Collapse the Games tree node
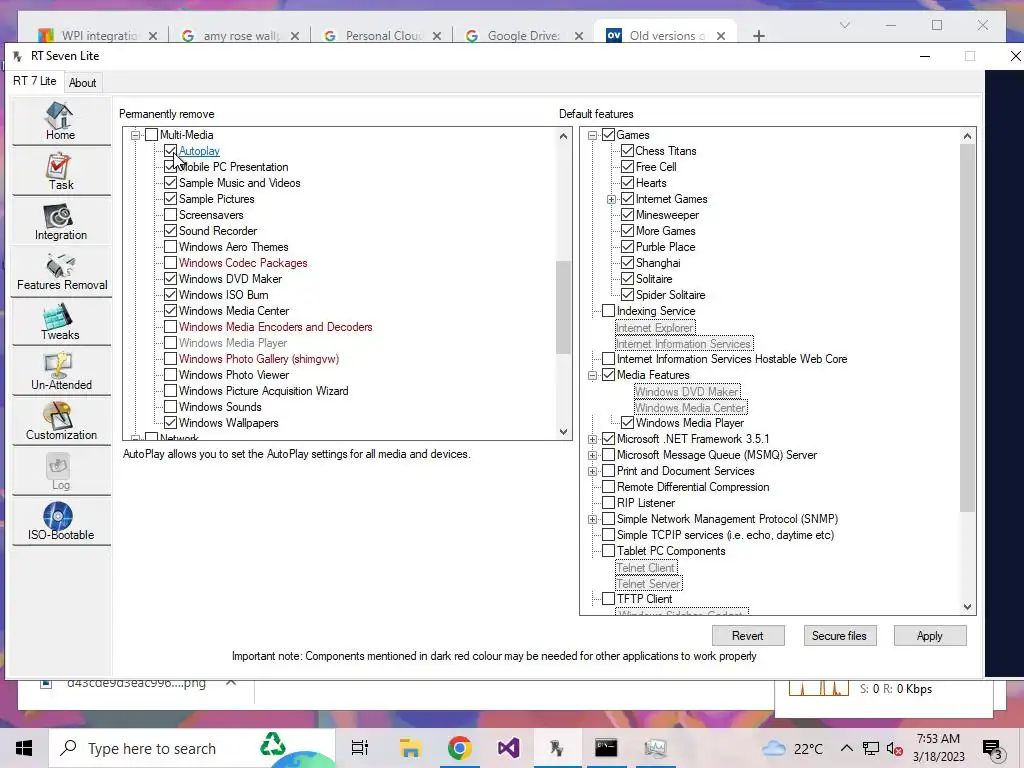This screenshot has height=768, width=1024. click(x=592, y=135)
